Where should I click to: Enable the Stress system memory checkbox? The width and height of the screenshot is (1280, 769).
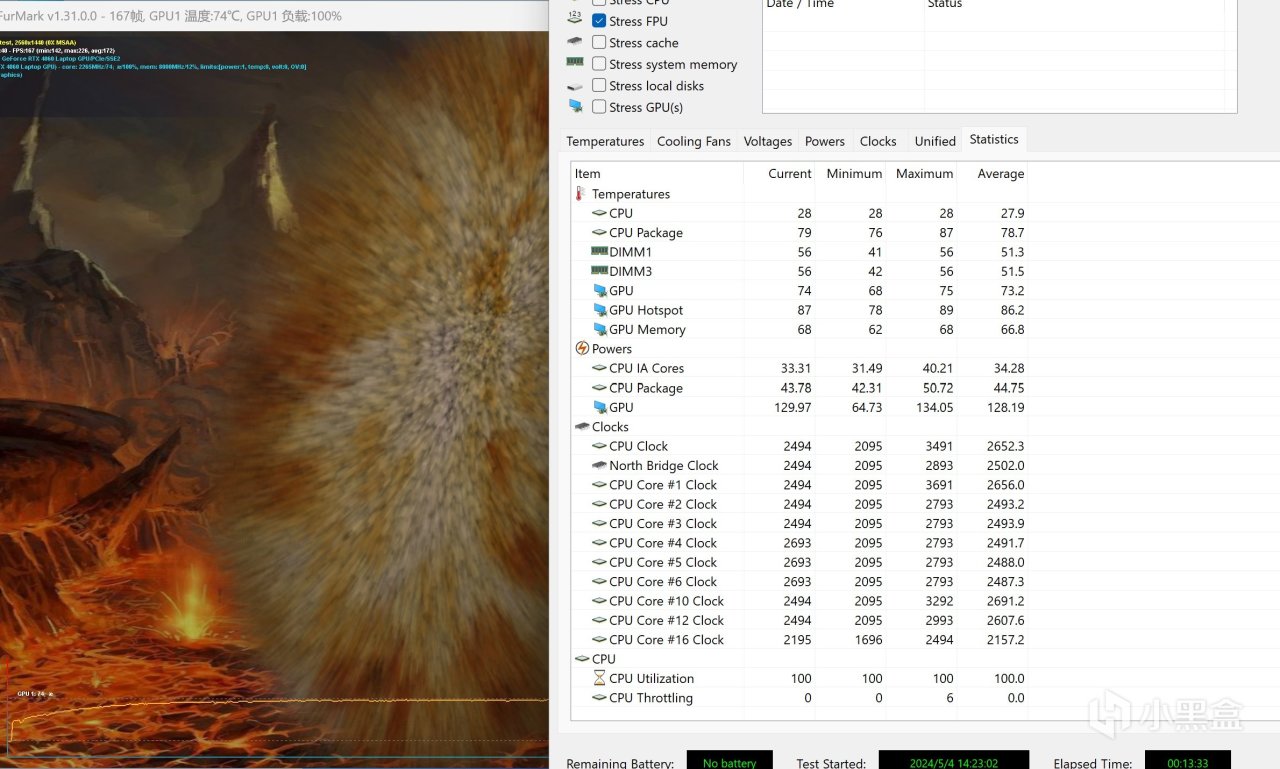coord(599,64)
